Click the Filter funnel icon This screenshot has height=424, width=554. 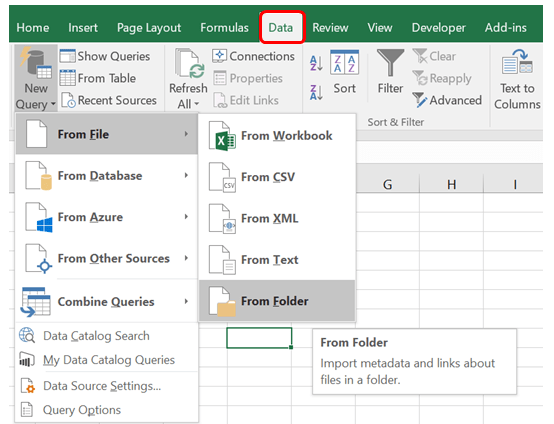point(390,63)
